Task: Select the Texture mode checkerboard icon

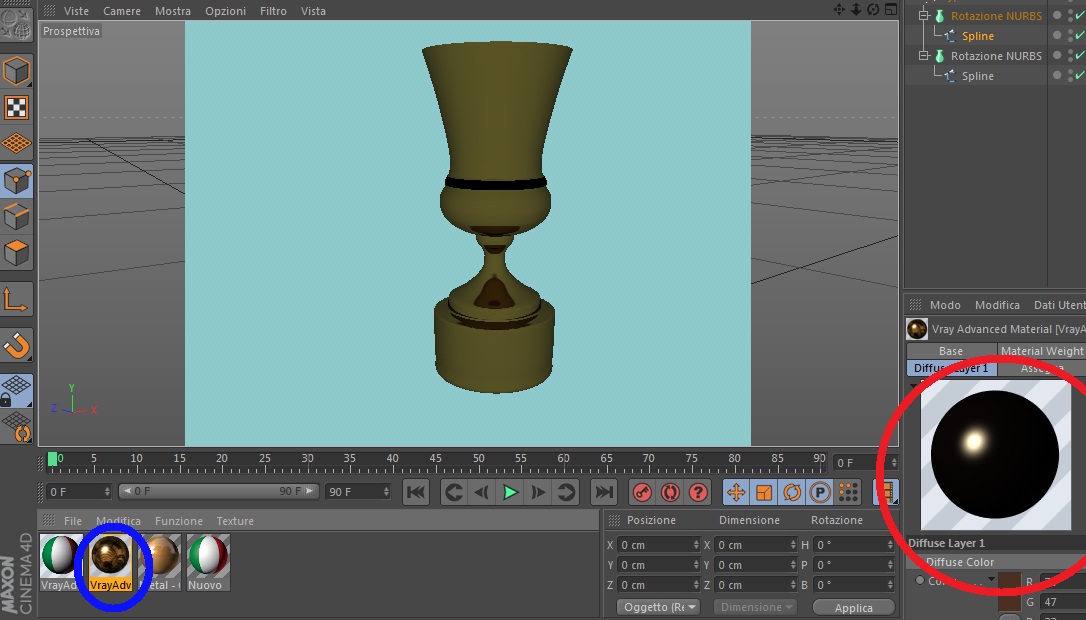Action: pos(17,108)
